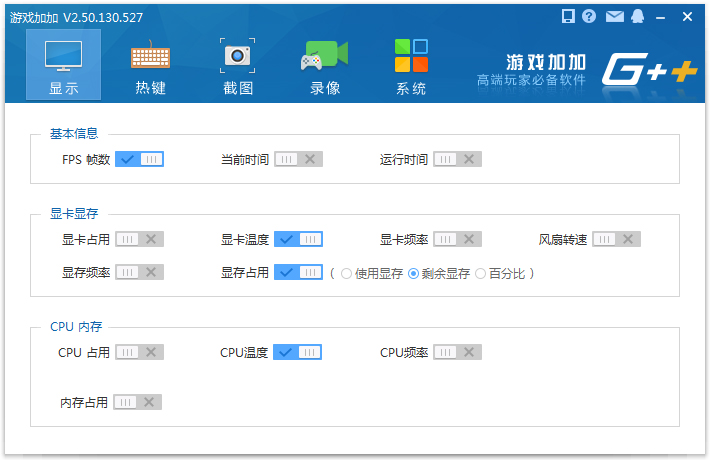Open the 录像 video recording icon
The width and height of the screenshot is (710, 460).
[324, 56]
